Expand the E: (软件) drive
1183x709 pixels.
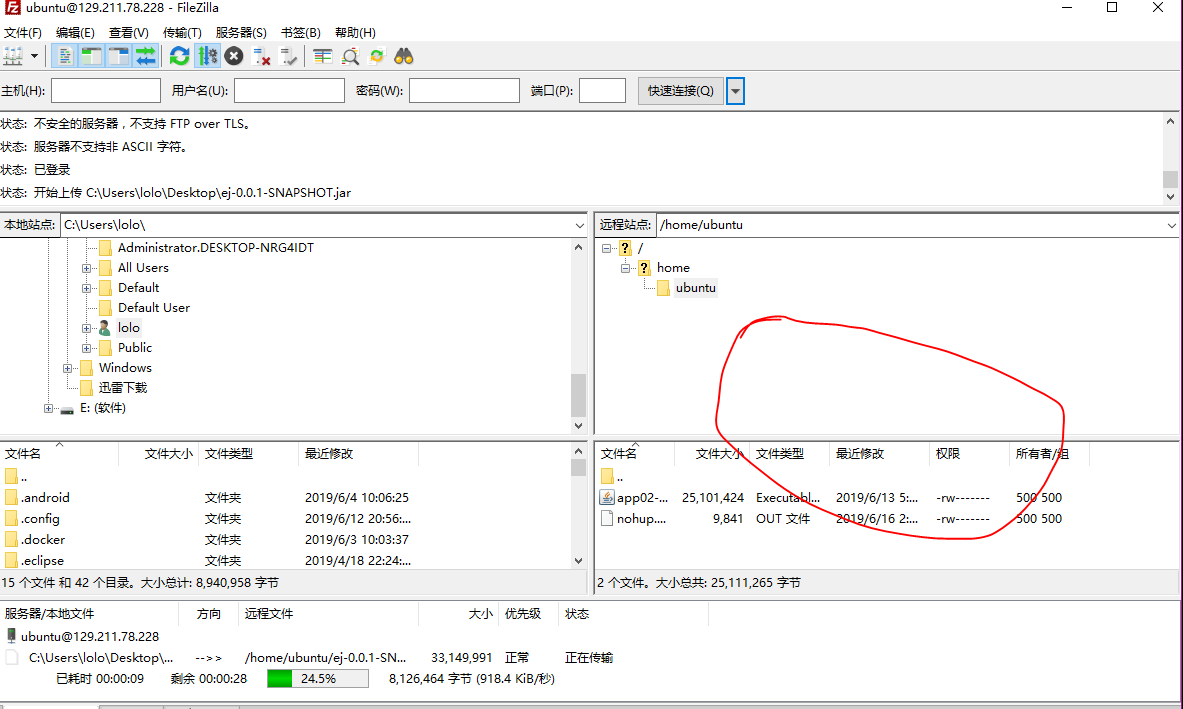coord(48,408)
